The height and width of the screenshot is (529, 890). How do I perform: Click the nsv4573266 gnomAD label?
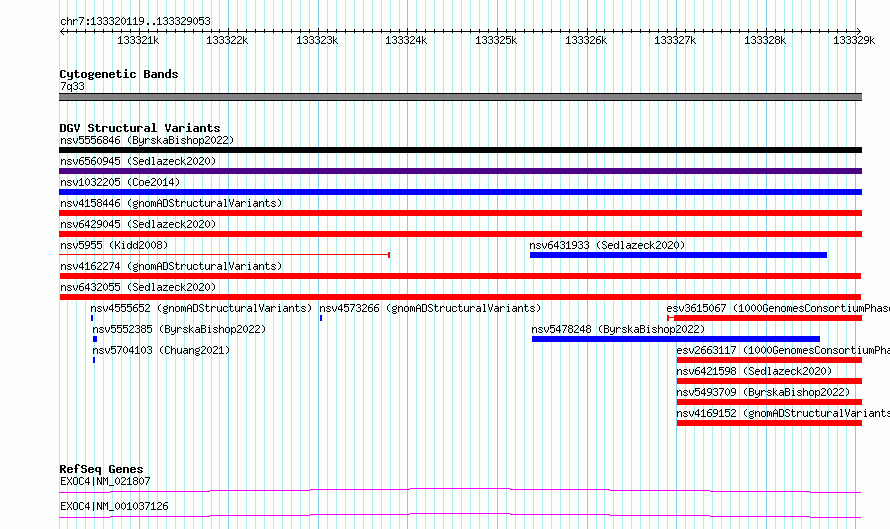(x=430, y=308)
